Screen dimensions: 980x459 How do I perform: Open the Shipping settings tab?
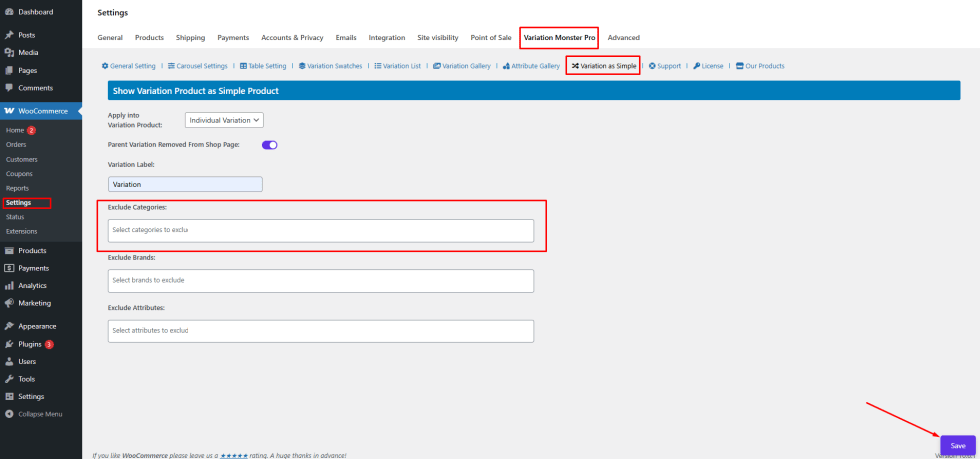coord(191,38)
